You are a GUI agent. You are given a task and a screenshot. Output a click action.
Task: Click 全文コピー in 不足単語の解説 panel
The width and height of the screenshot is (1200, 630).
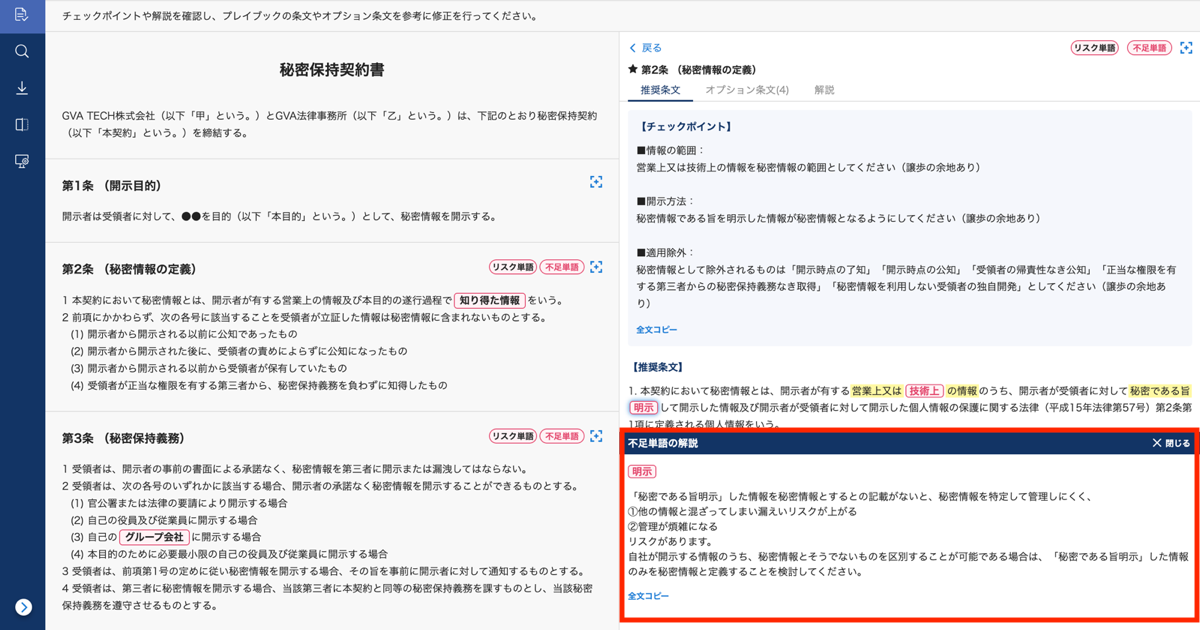(x=649, y=596)
